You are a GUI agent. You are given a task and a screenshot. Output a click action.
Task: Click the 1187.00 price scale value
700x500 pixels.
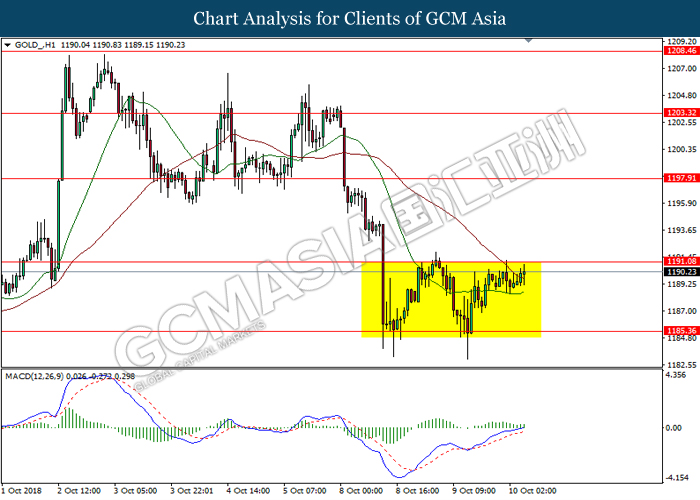[682, 311]
